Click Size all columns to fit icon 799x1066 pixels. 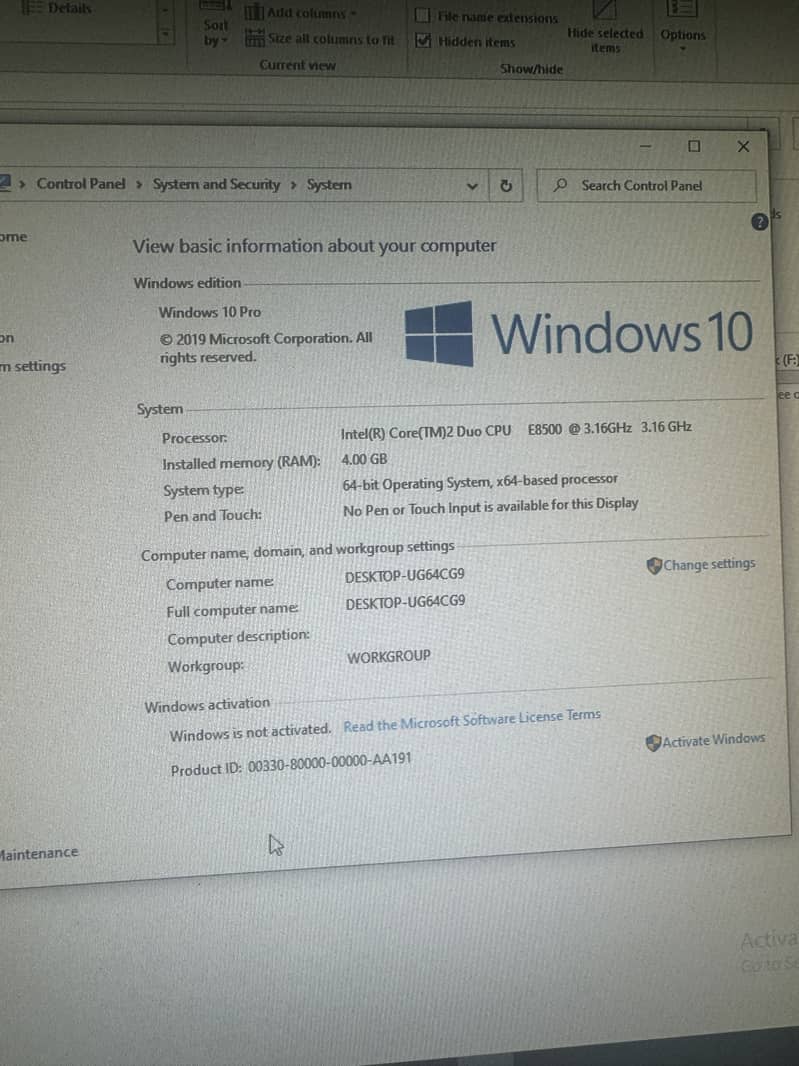[254, 38]
